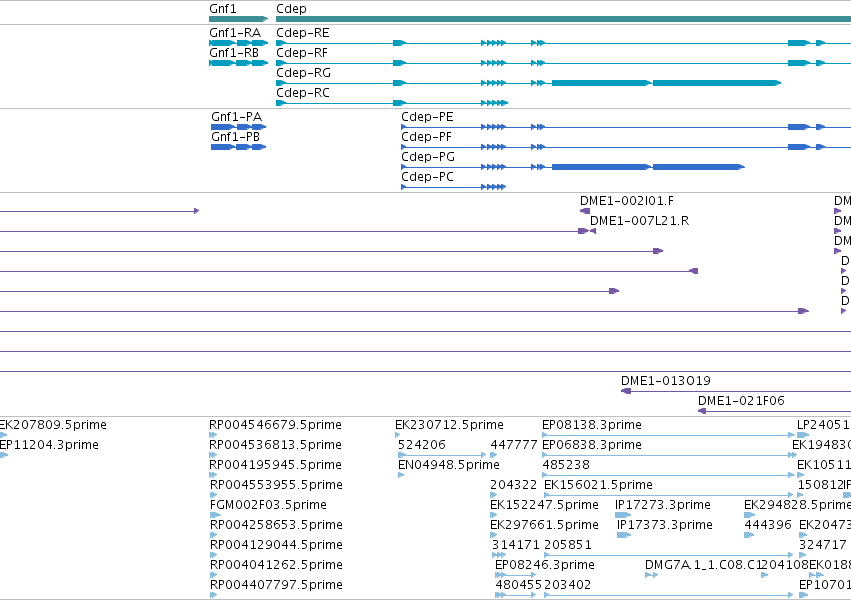The width and height of the screenshot is (851, 600).
Task: Click the Cdep gene label
Action: pyautogui.click(x=291, y=9)
